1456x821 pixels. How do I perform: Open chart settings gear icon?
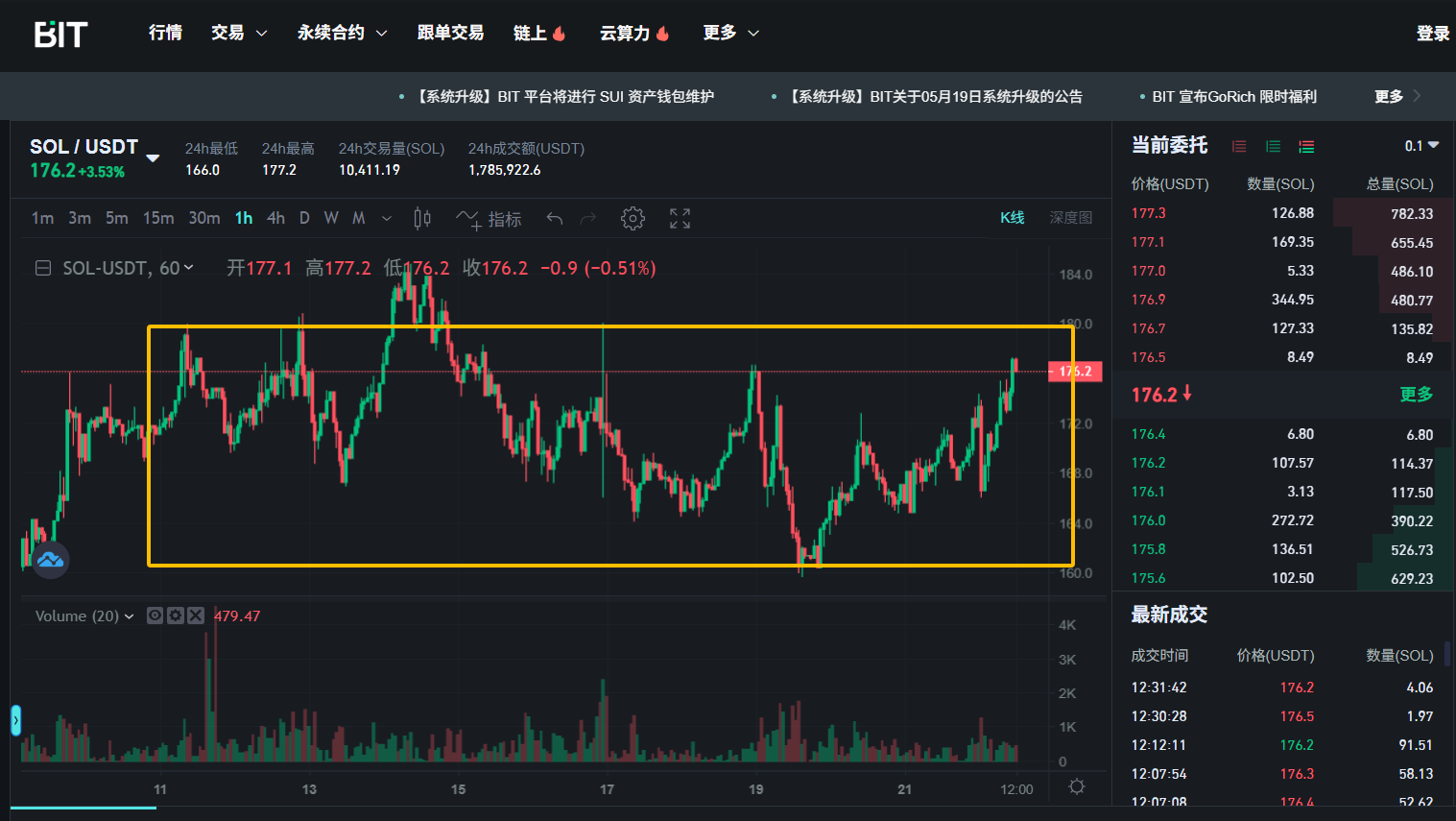point(633,219)
